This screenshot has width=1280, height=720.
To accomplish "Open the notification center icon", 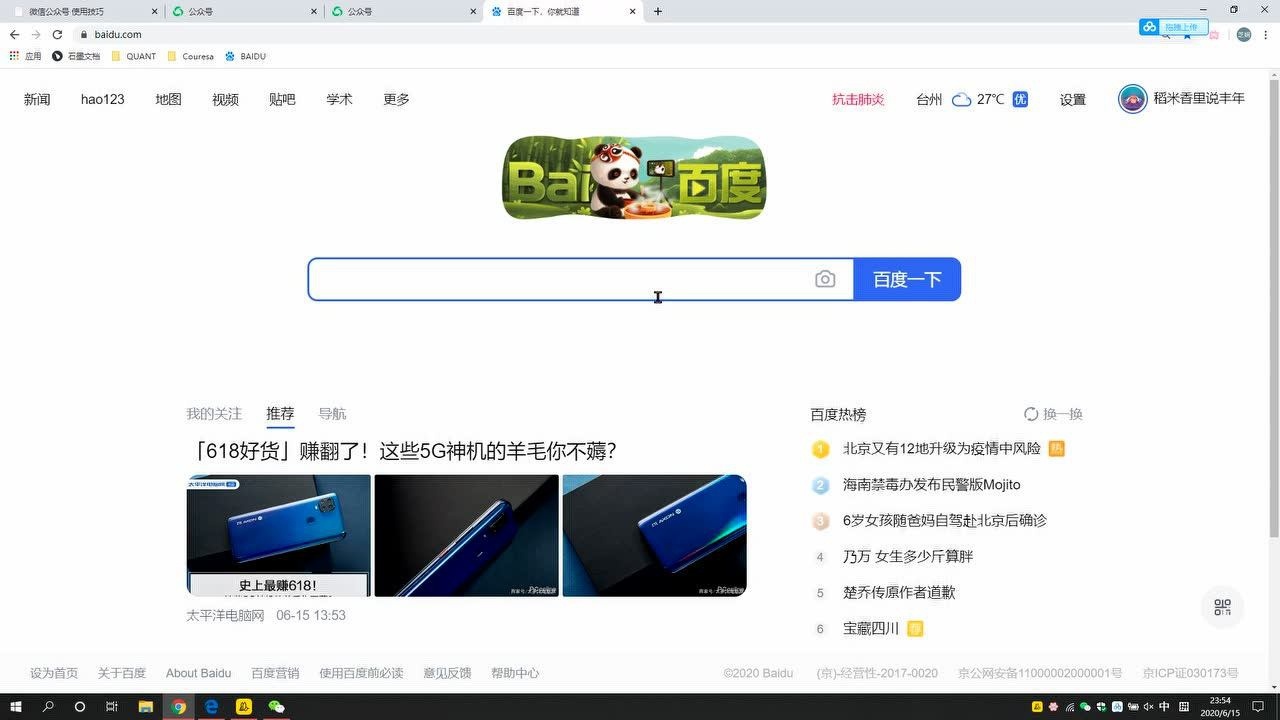I will click(1258, 707).
